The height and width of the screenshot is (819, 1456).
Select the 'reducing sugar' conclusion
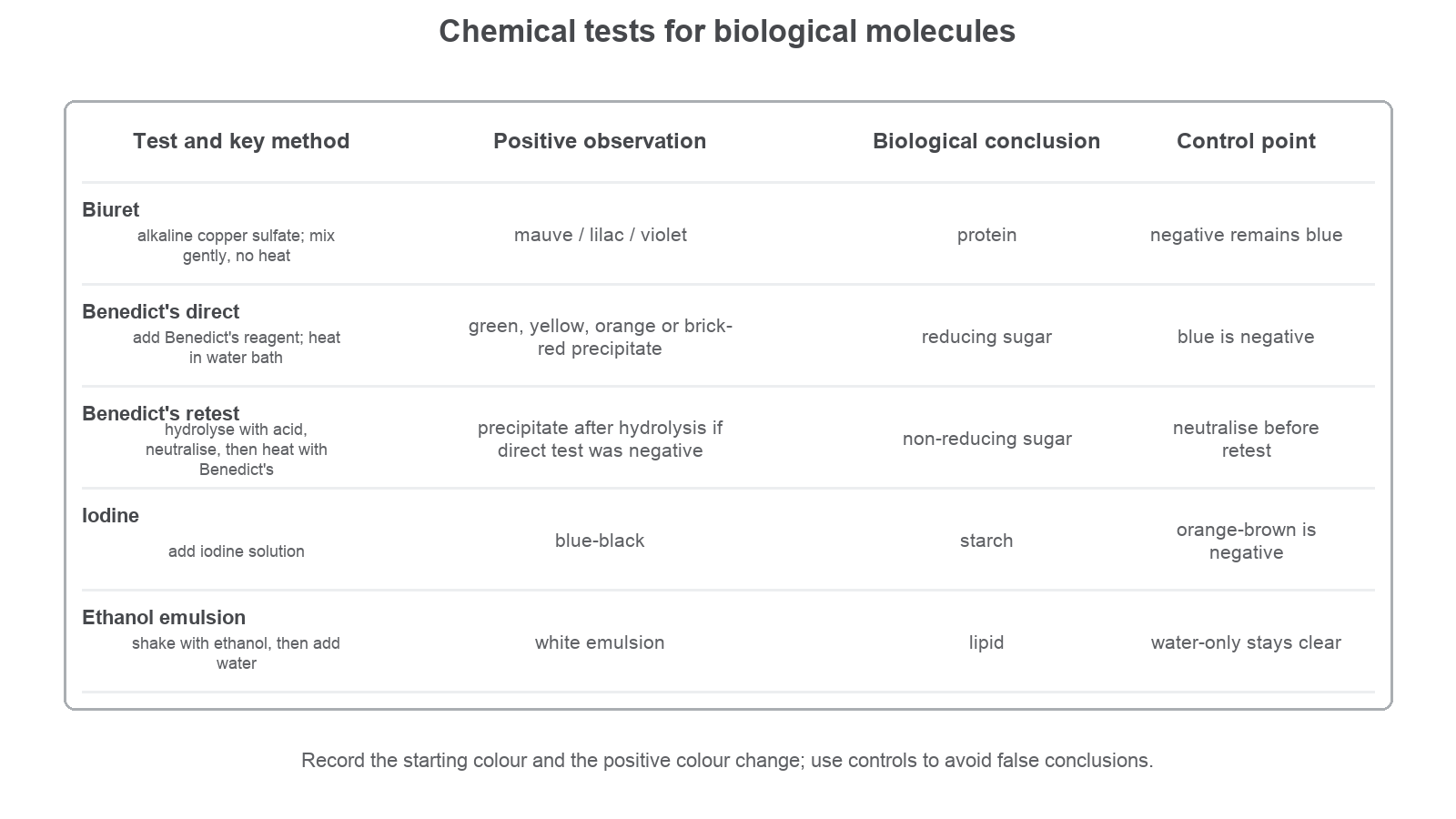pyautogui.click(x=986, y=337)
